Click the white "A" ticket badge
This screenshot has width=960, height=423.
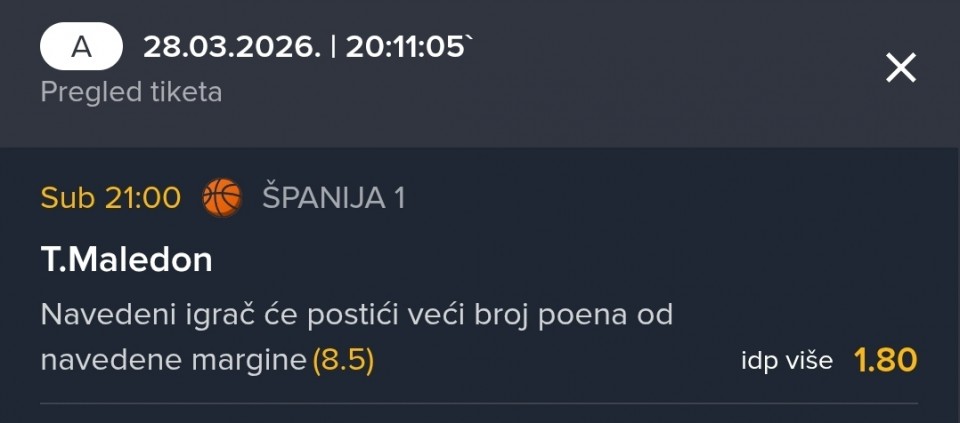(81, 47)
